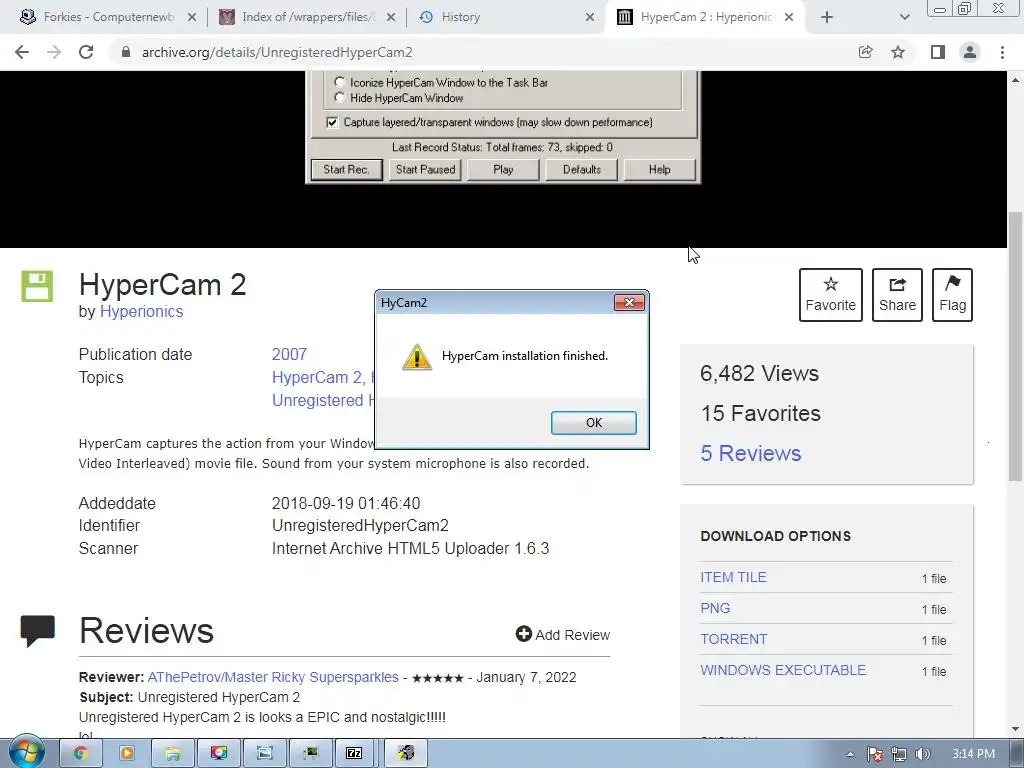Screen dimensions: 1024x768
Task: Open the PNG download option
Action: pyautogui.click(x=715, y=608)
